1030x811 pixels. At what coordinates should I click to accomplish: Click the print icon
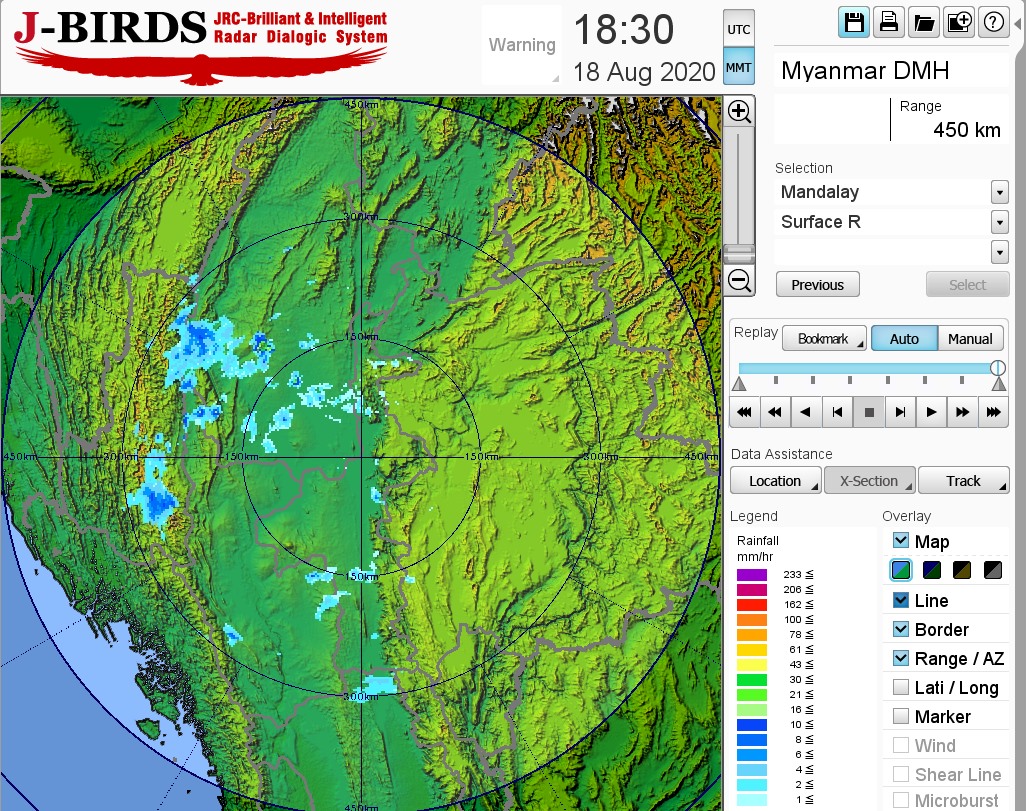[x=888, y=23]
